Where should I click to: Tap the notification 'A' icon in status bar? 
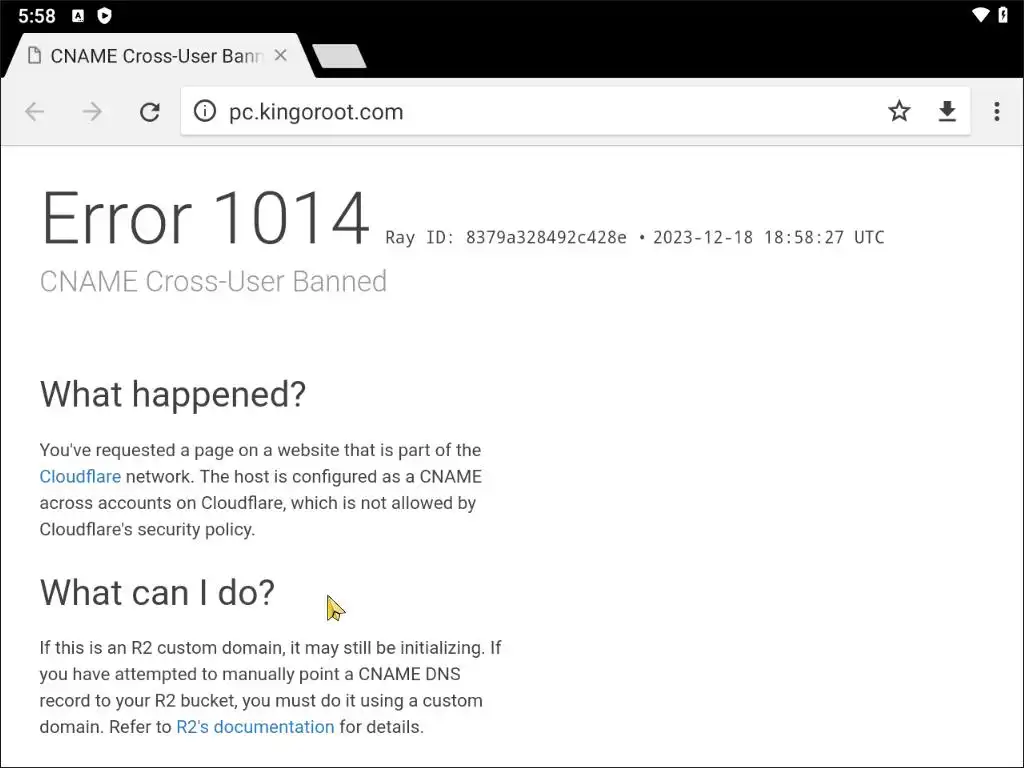point(78,16)
